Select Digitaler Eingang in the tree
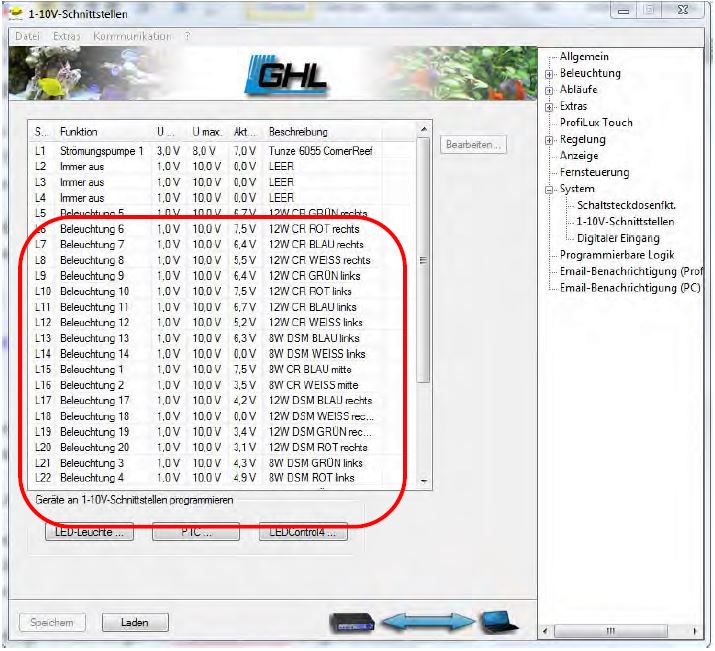This screenshot has height=651, width=715. click(x=617, y=238)
